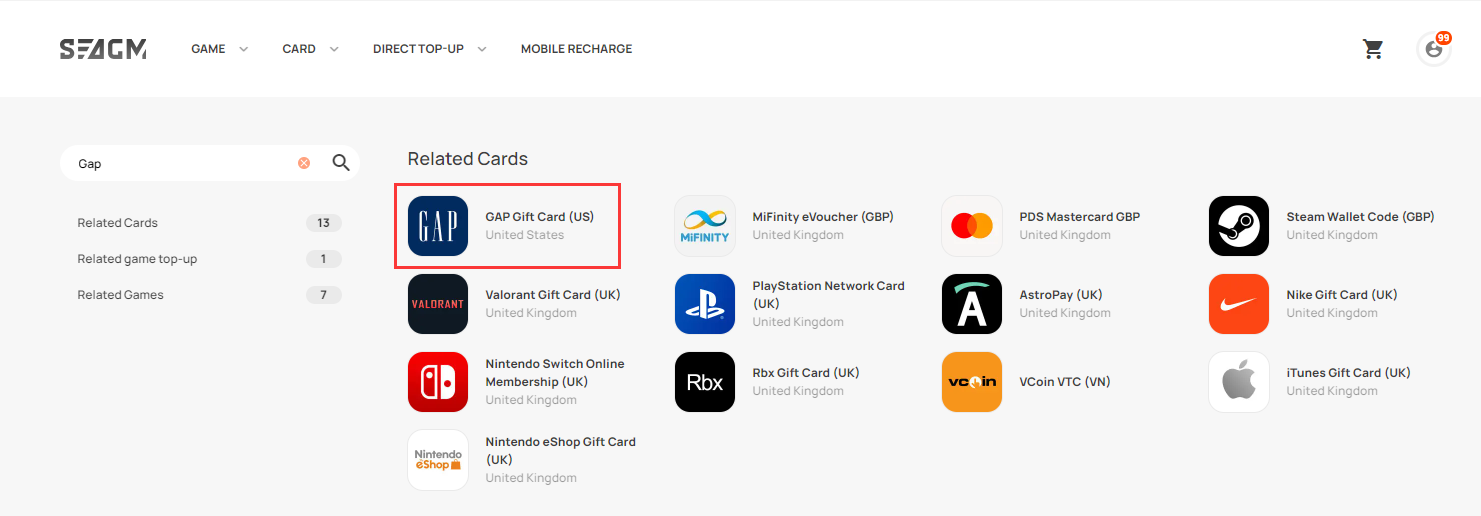Expand the CARD menu chevron
Image resolution: width=1481 pixels, height=516 pixels.
[334, 49]
